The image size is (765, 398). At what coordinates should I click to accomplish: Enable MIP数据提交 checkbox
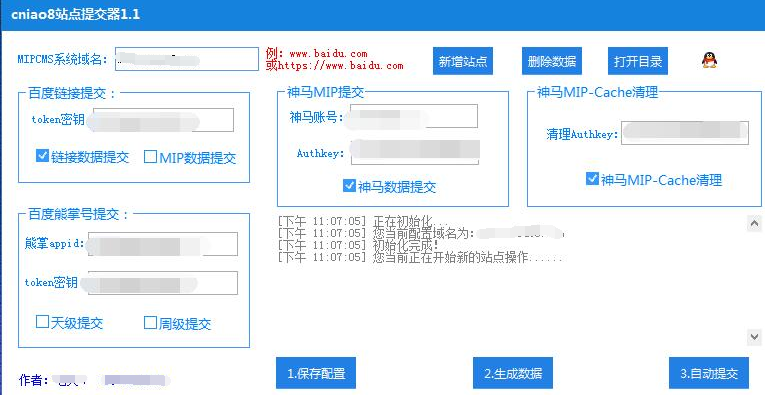click(150, 157)
